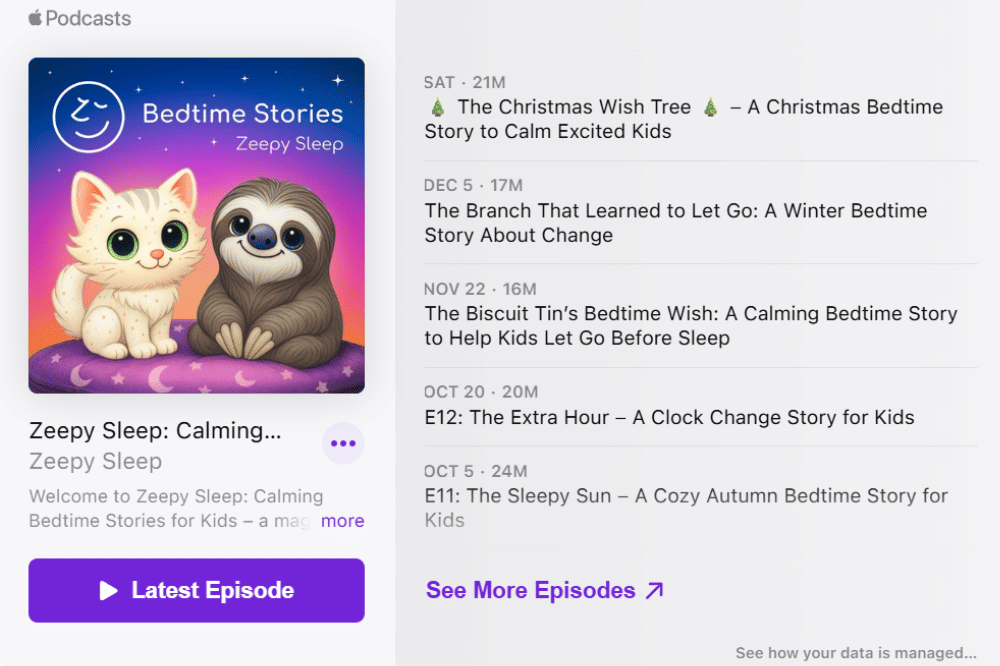
Task: Open the three-dot more options menu
Action: (343, 444)
